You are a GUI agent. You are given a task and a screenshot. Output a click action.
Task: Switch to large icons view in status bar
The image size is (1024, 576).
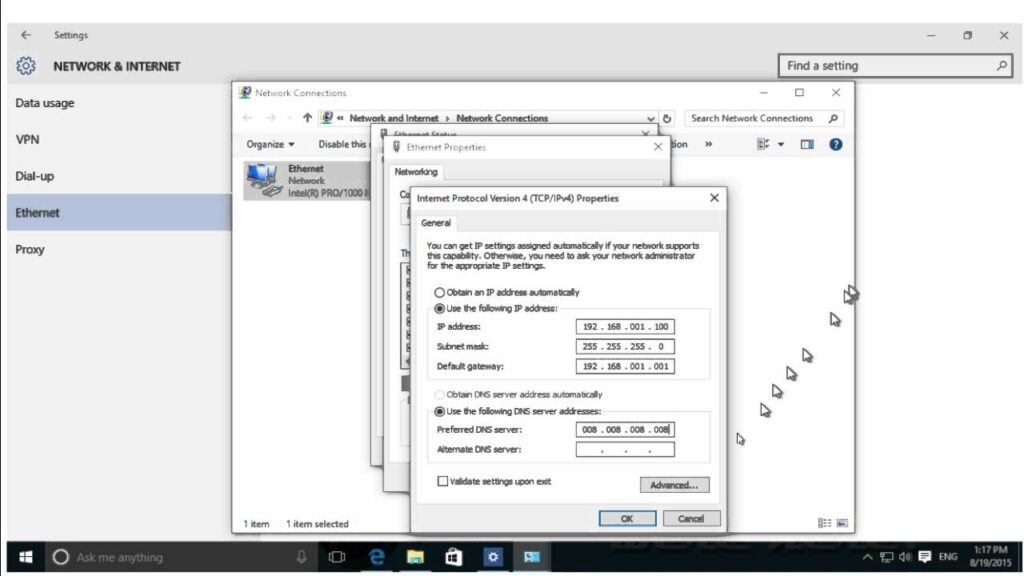pos(842,523)
